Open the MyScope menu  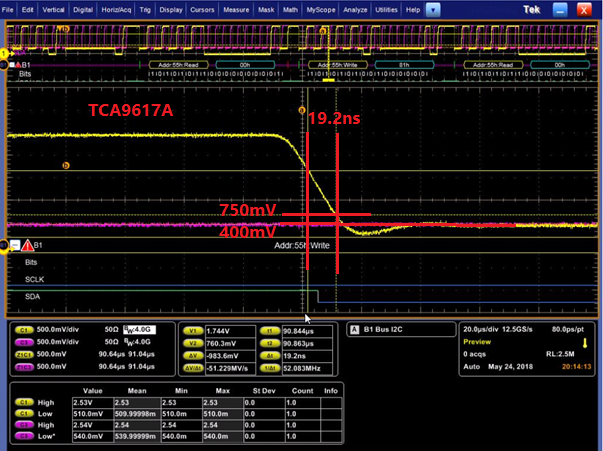coord(321,10)
